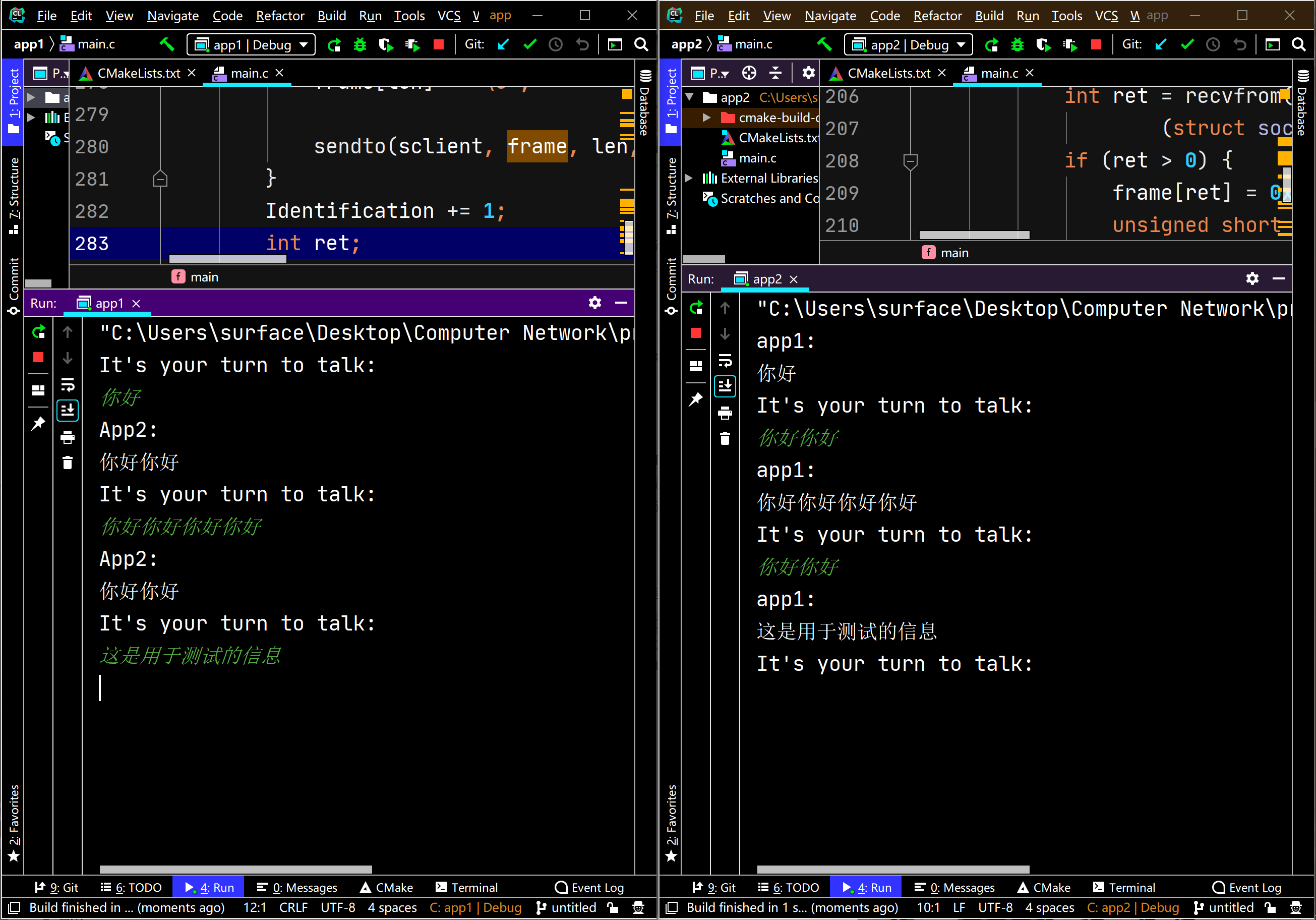The height and width of the screenshot is (920, 1316).
Task: Start debugging app2 with the bug icon
Action: click(x=1018, y=44)
